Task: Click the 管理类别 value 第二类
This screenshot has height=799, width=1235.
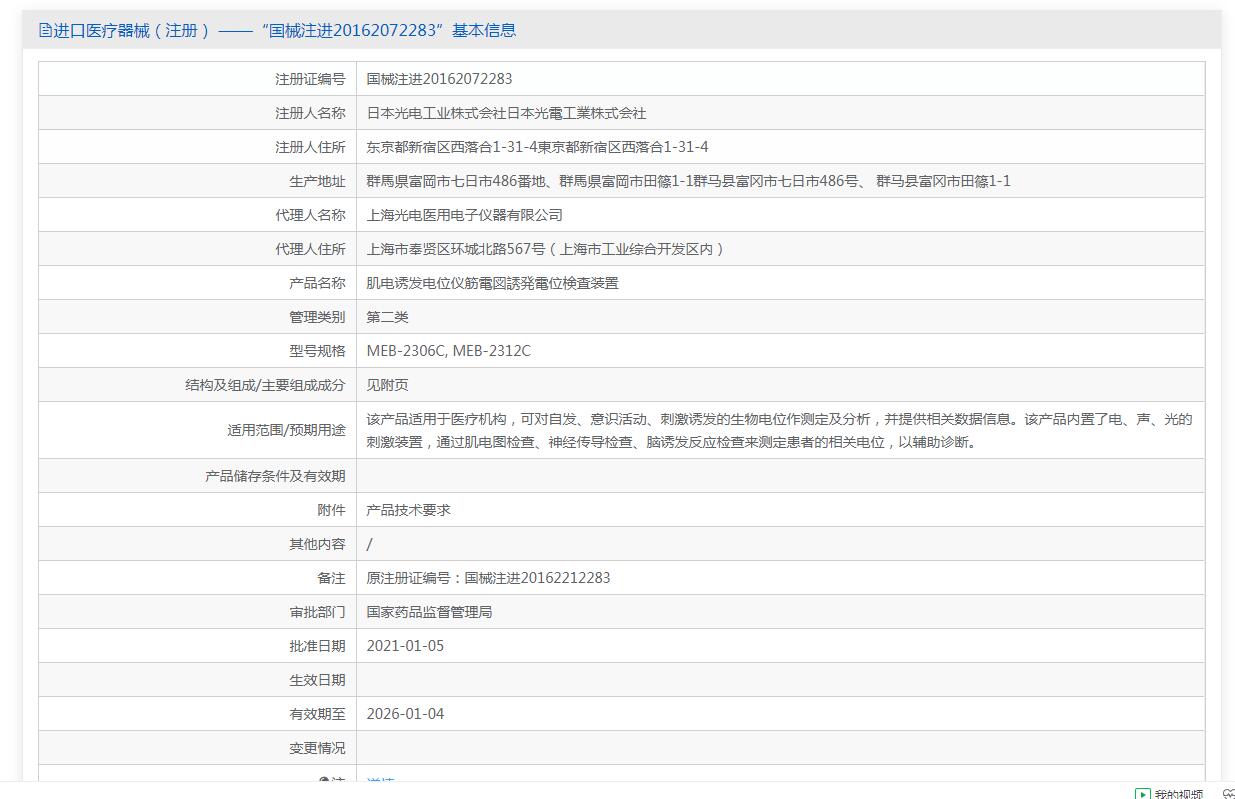Action: tap(387, 317)
